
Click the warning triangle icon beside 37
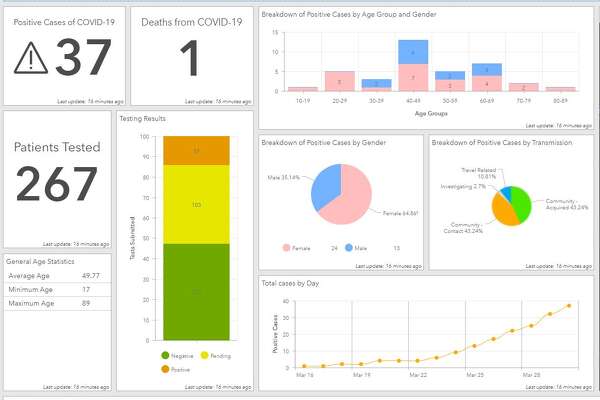(x=32, y=61)
